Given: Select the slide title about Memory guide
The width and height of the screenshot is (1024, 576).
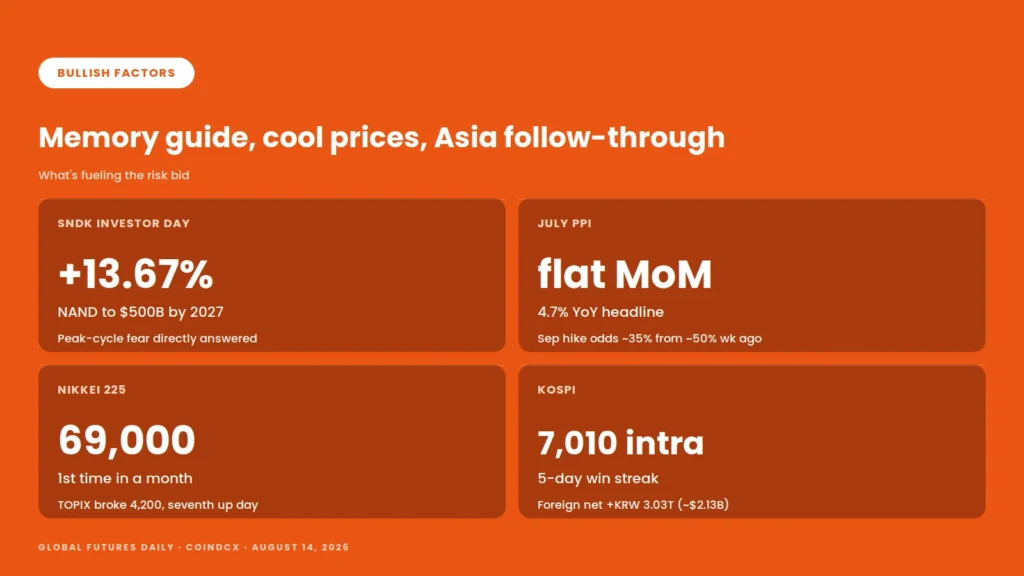Looking at the screenshot, I should pos(381,138).
